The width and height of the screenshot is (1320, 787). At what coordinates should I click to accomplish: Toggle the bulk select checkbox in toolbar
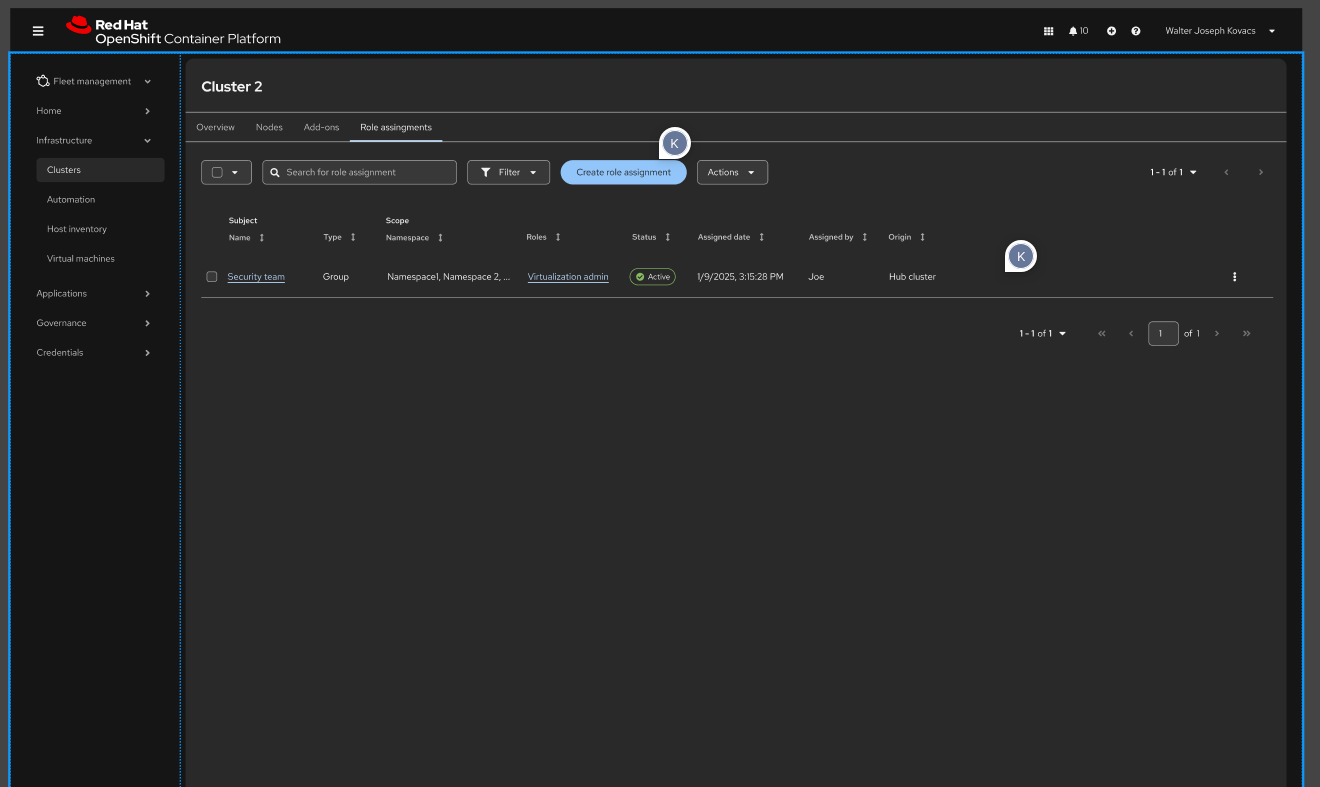tap(217, 173)
